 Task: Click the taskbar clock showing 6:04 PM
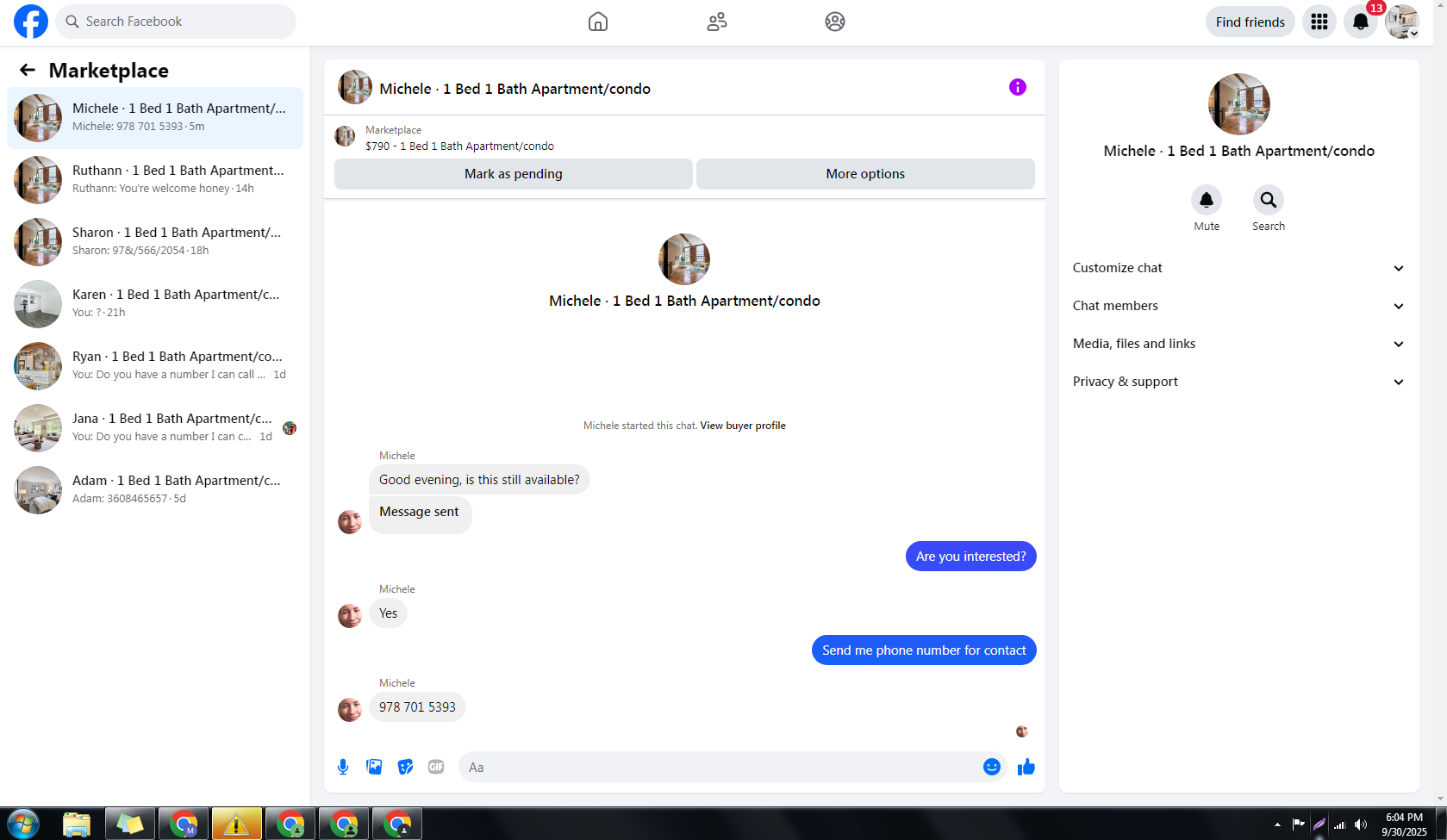click(1404, 824)
